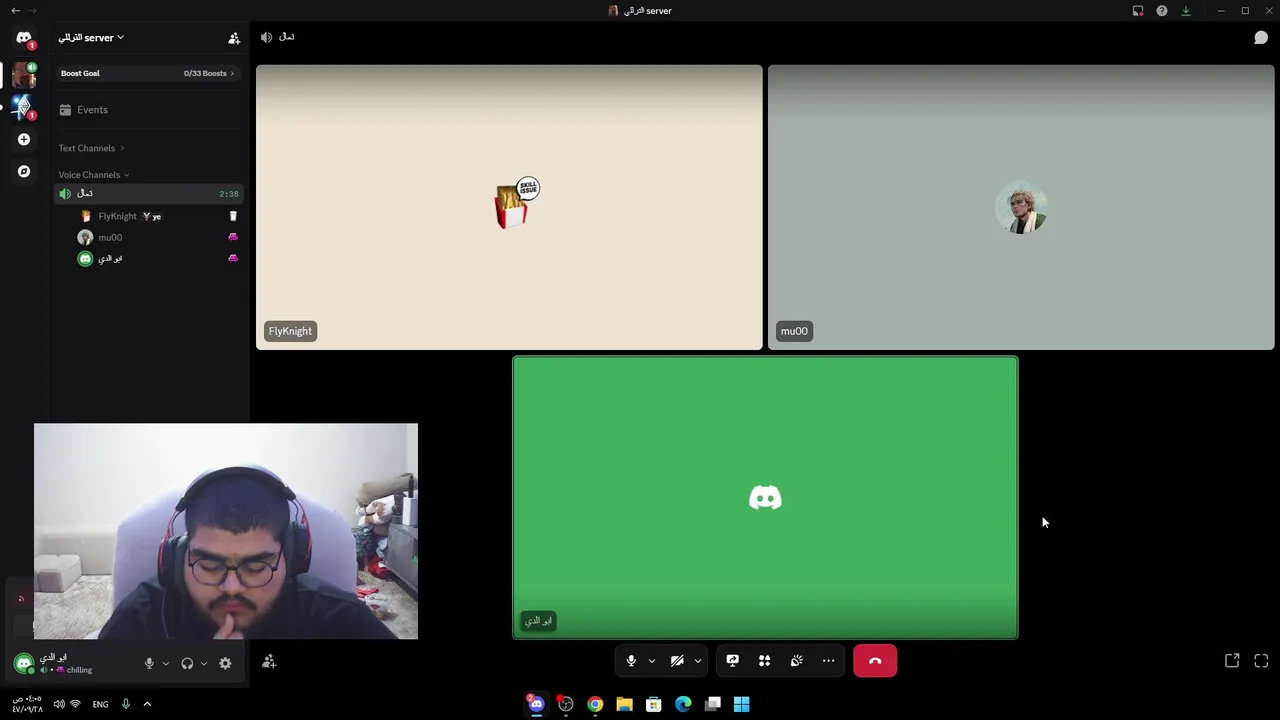Open Discord from Windows taskbar
This screenshot has height=720, width=1280.
536,704
